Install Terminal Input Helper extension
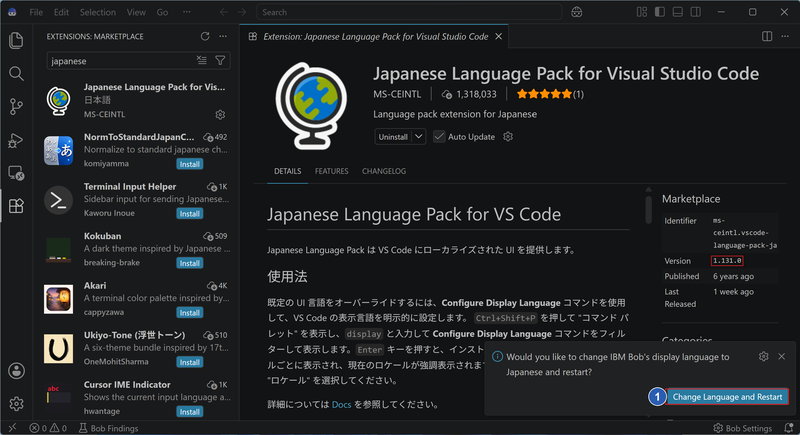Image resolution: width=800 pixels, height=435 pixels. coord(190,214)
